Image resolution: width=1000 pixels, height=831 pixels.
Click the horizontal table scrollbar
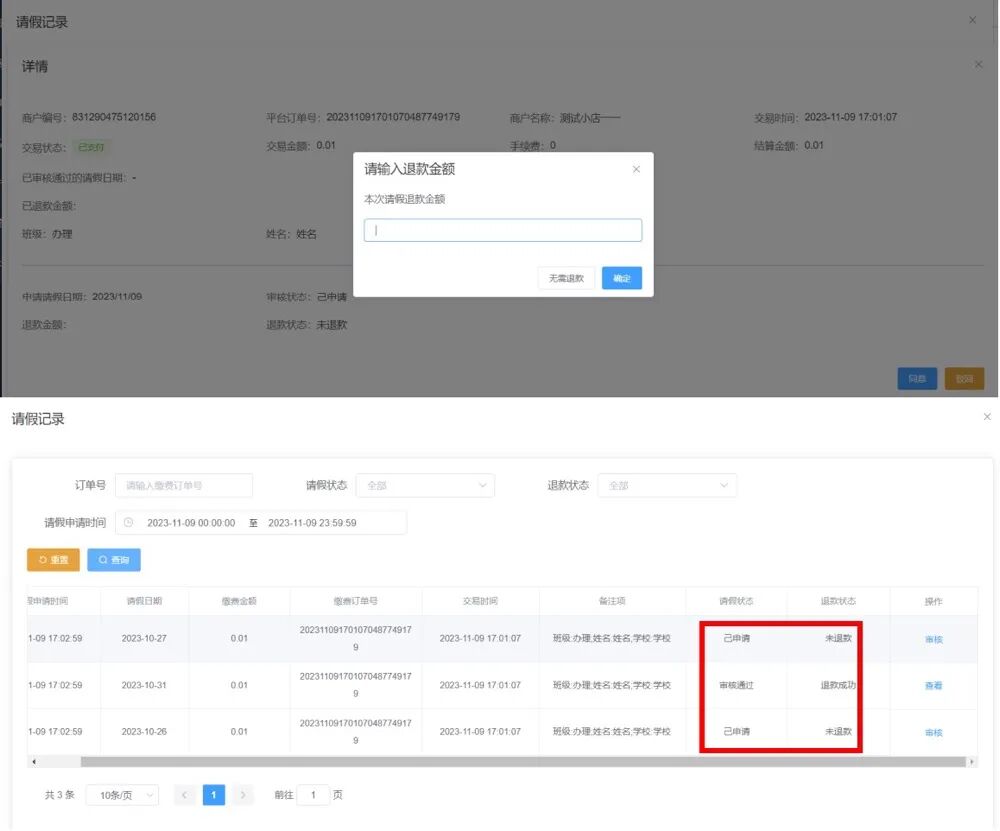point(523,761)
